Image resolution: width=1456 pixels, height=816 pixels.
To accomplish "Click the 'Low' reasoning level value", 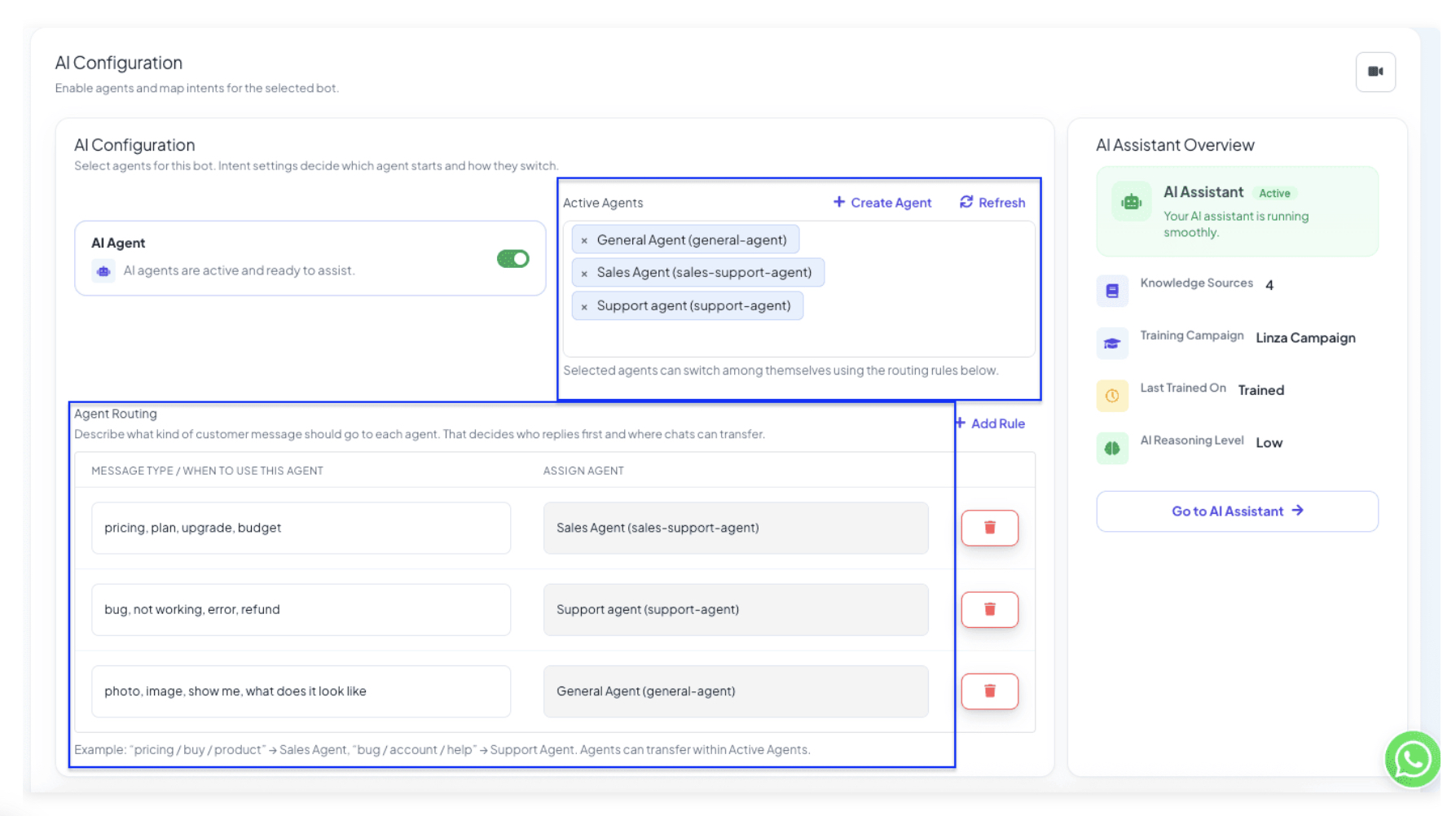I will click(x=1269, y=443).
